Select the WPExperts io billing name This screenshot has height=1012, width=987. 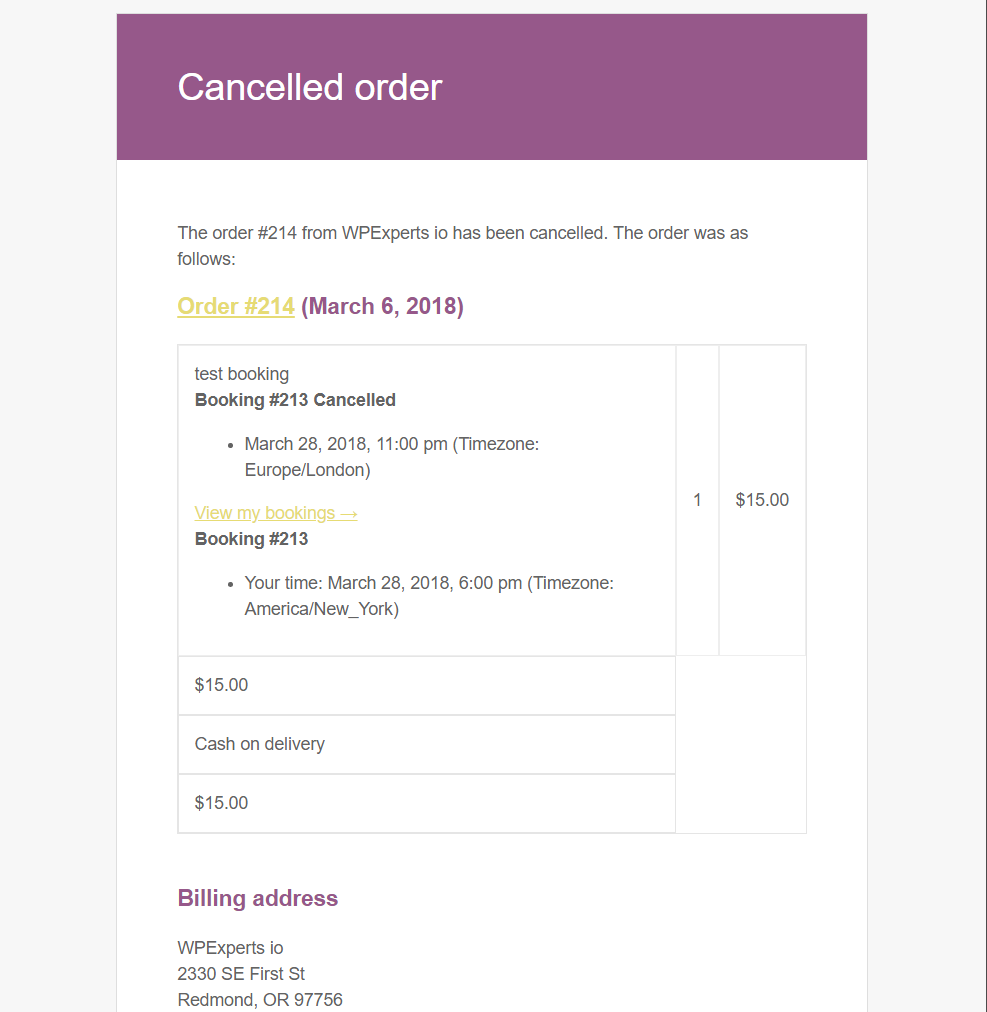pyautogui.click(x=231, y=948)
